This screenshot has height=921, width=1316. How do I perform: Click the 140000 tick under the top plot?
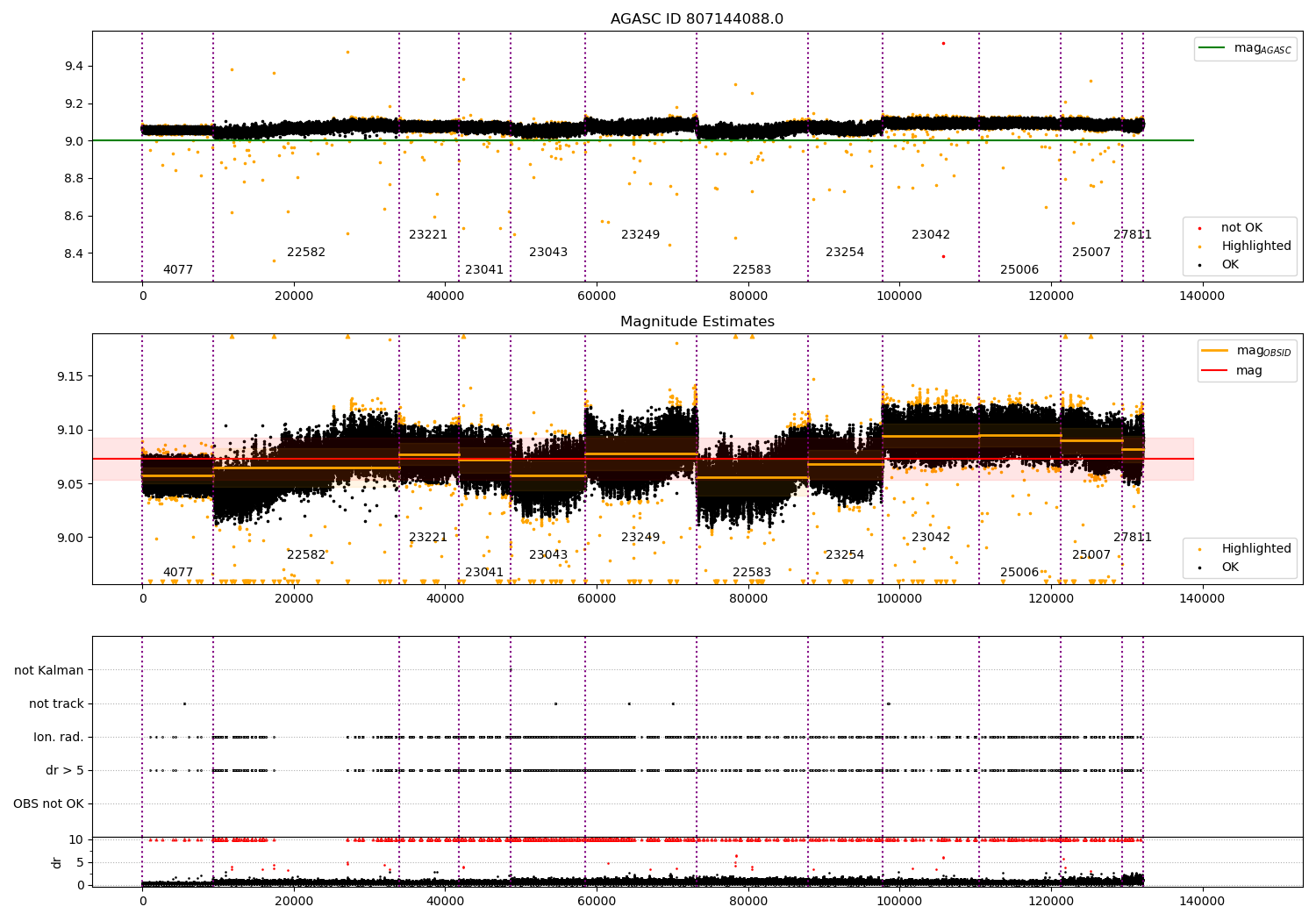pyautogui.click(x=1202, y=296)
